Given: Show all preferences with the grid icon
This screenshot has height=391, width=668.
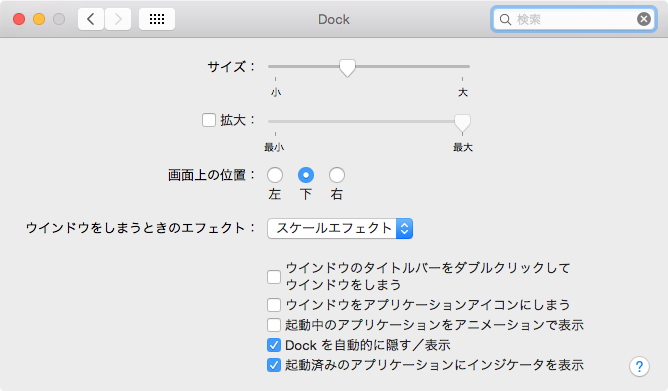Looking at the screenshot, I should (157, 19).
